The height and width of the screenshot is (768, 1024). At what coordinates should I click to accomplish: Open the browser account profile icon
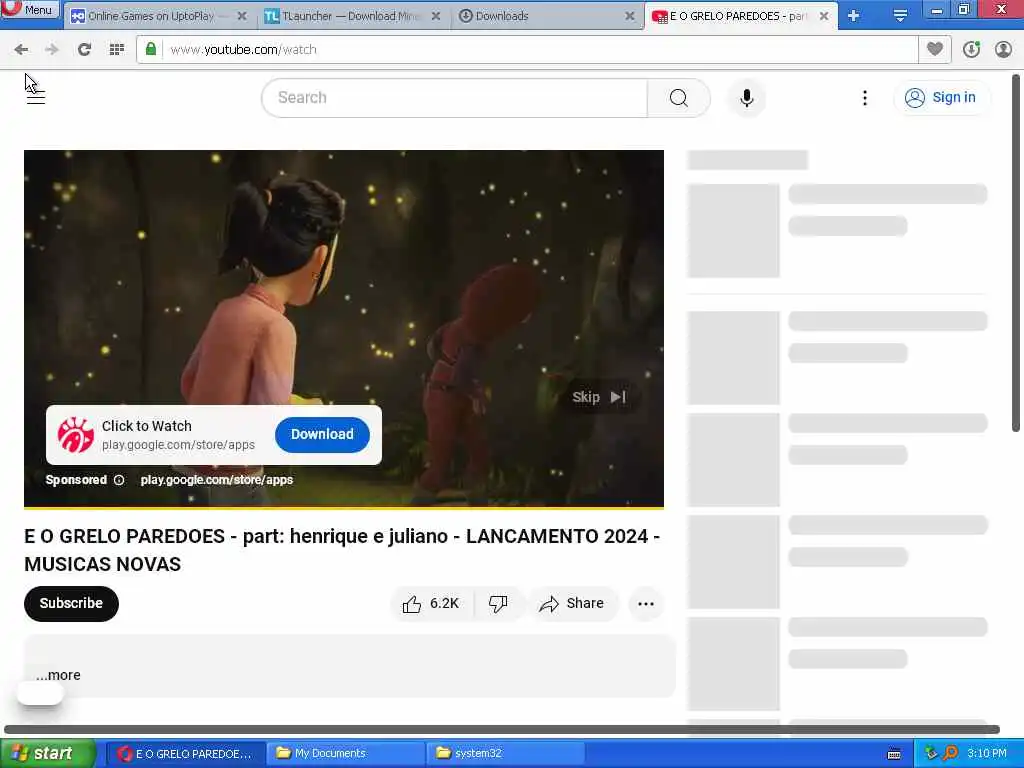point(1003,49)
